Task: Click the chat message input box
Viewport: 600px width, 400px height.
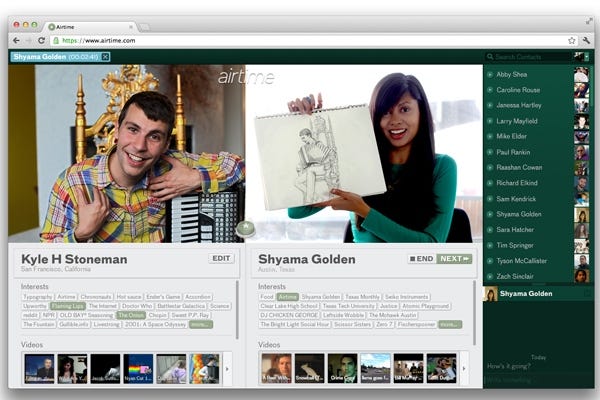Action: click(x=538, y=380)
